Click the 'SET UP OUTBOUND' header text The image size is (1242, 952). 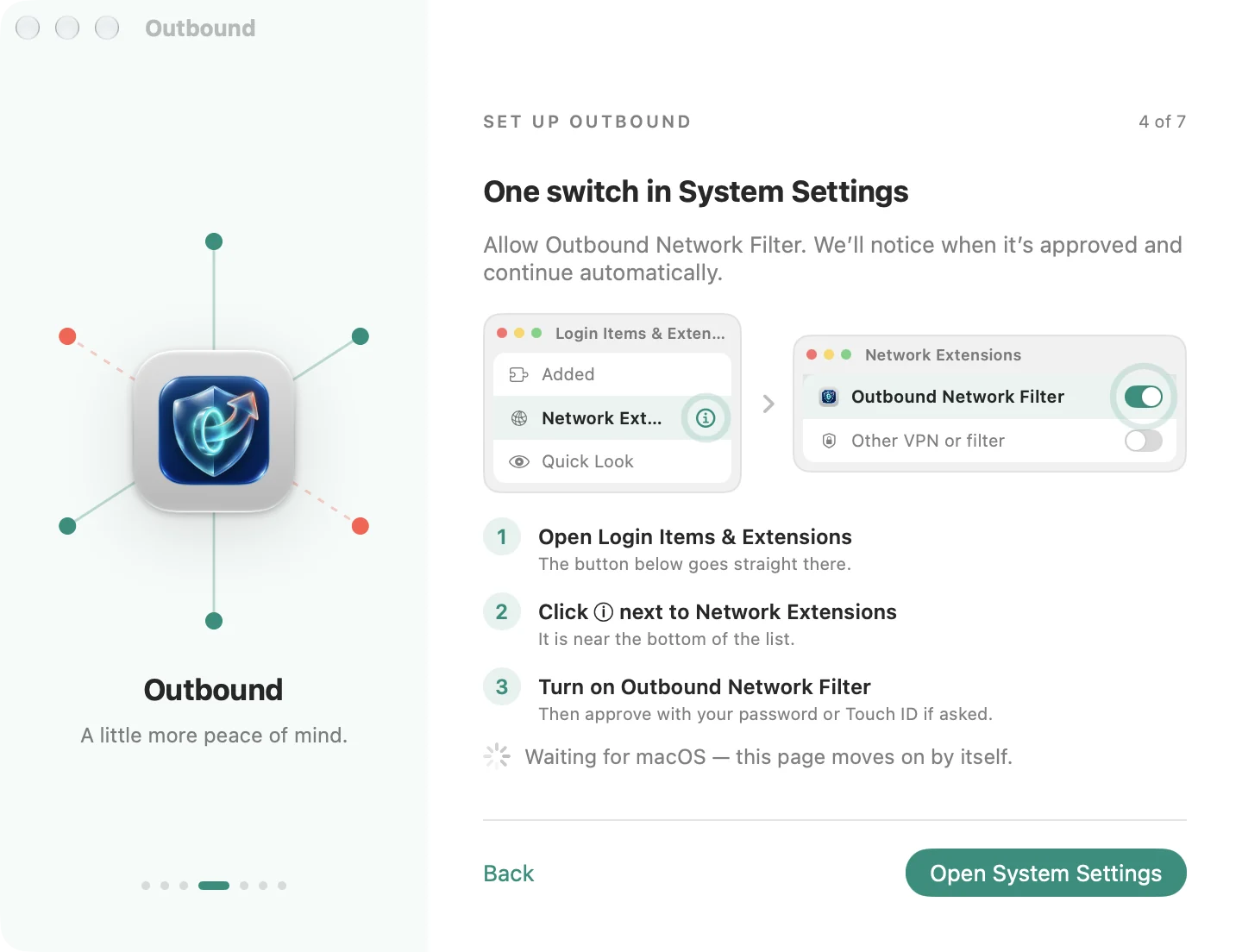587,122
